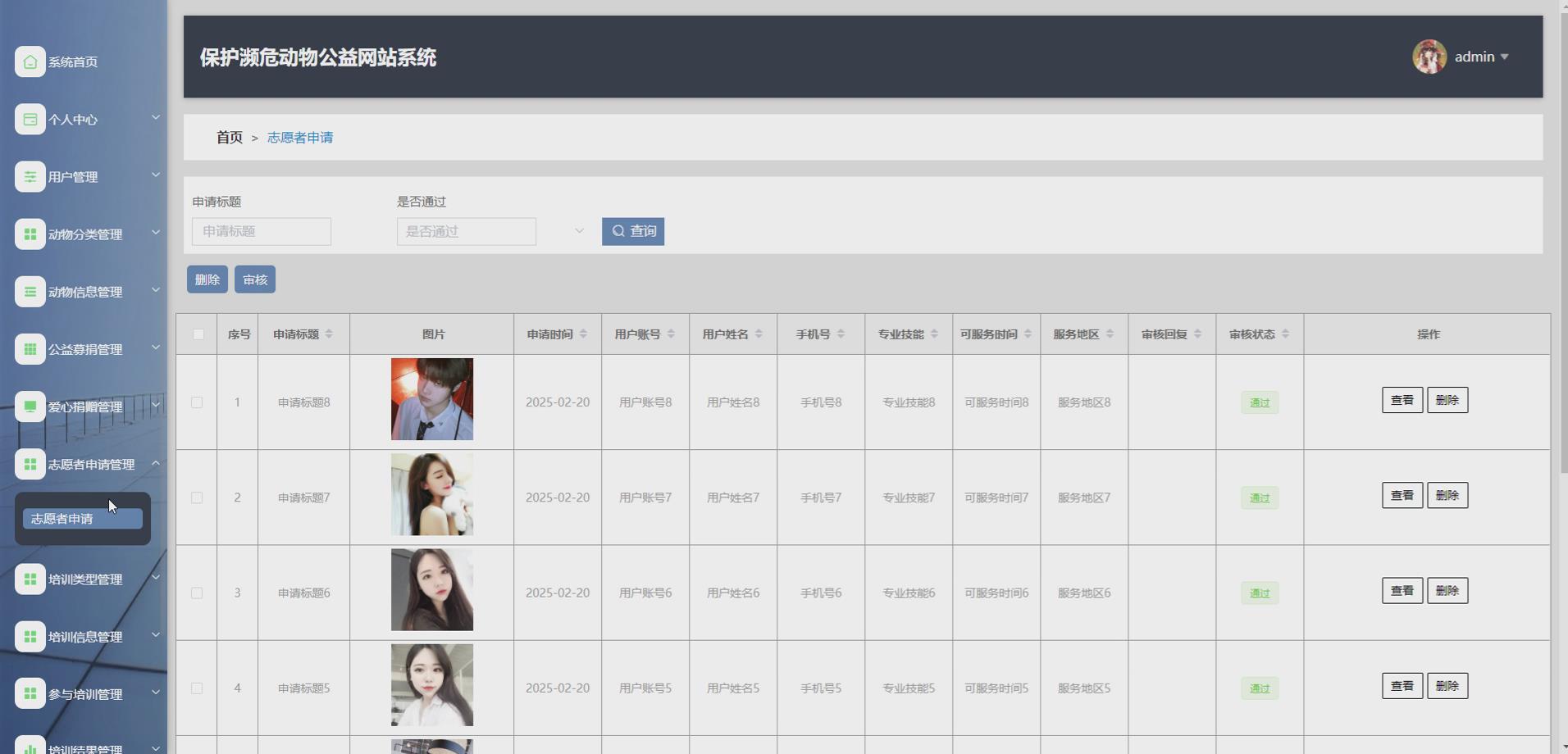
Task: Click the 可服务时间7 cell
Action: click(x=996, y=497)
